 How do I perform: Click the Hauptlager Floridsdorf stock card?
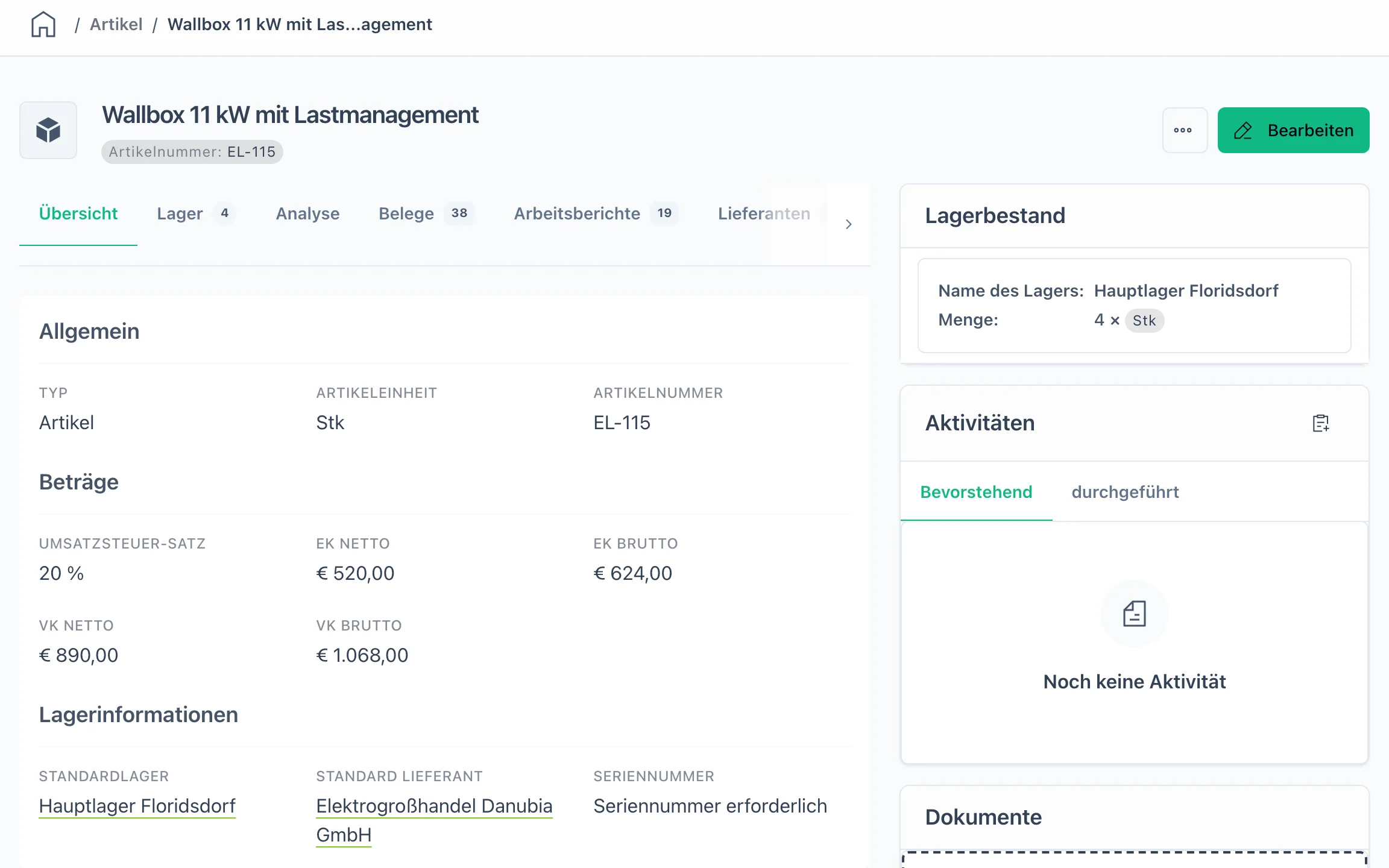click(x=1134, y=306)
